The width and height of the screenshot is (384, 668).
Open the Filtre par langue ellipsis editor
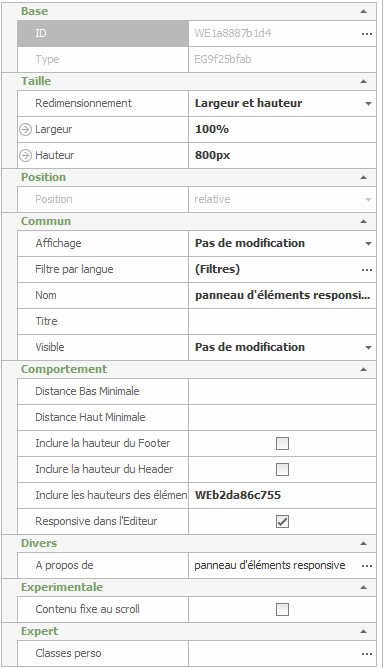[x=367, y=270]
